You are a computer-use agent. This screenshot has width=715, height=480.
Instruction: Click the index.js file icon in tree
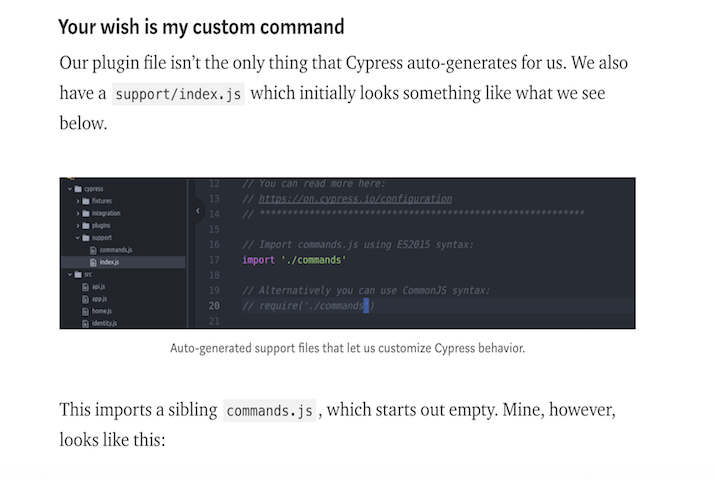click(x=93, y=262)
